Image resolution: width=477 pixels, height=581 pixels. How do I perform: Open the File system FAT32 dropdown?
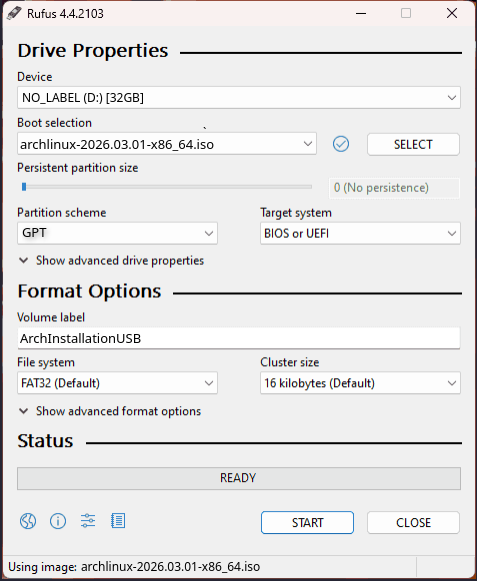coord(117,383)
